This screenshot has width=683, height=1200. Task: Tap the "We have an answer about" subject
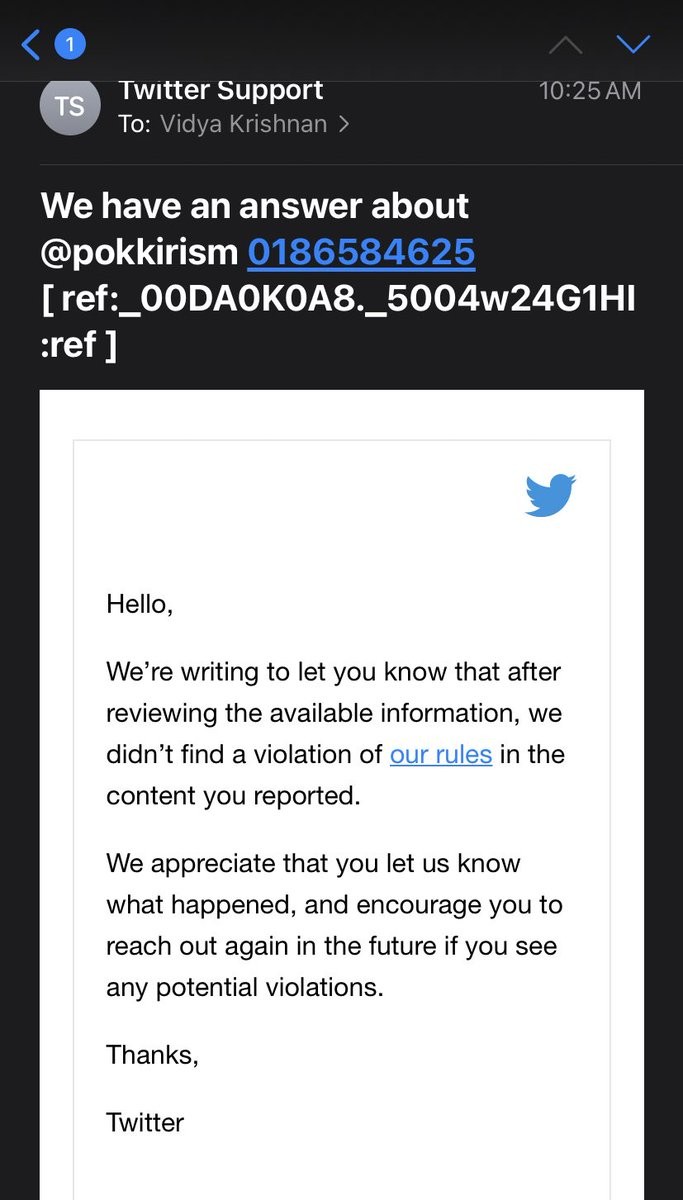tap(254, 206)
